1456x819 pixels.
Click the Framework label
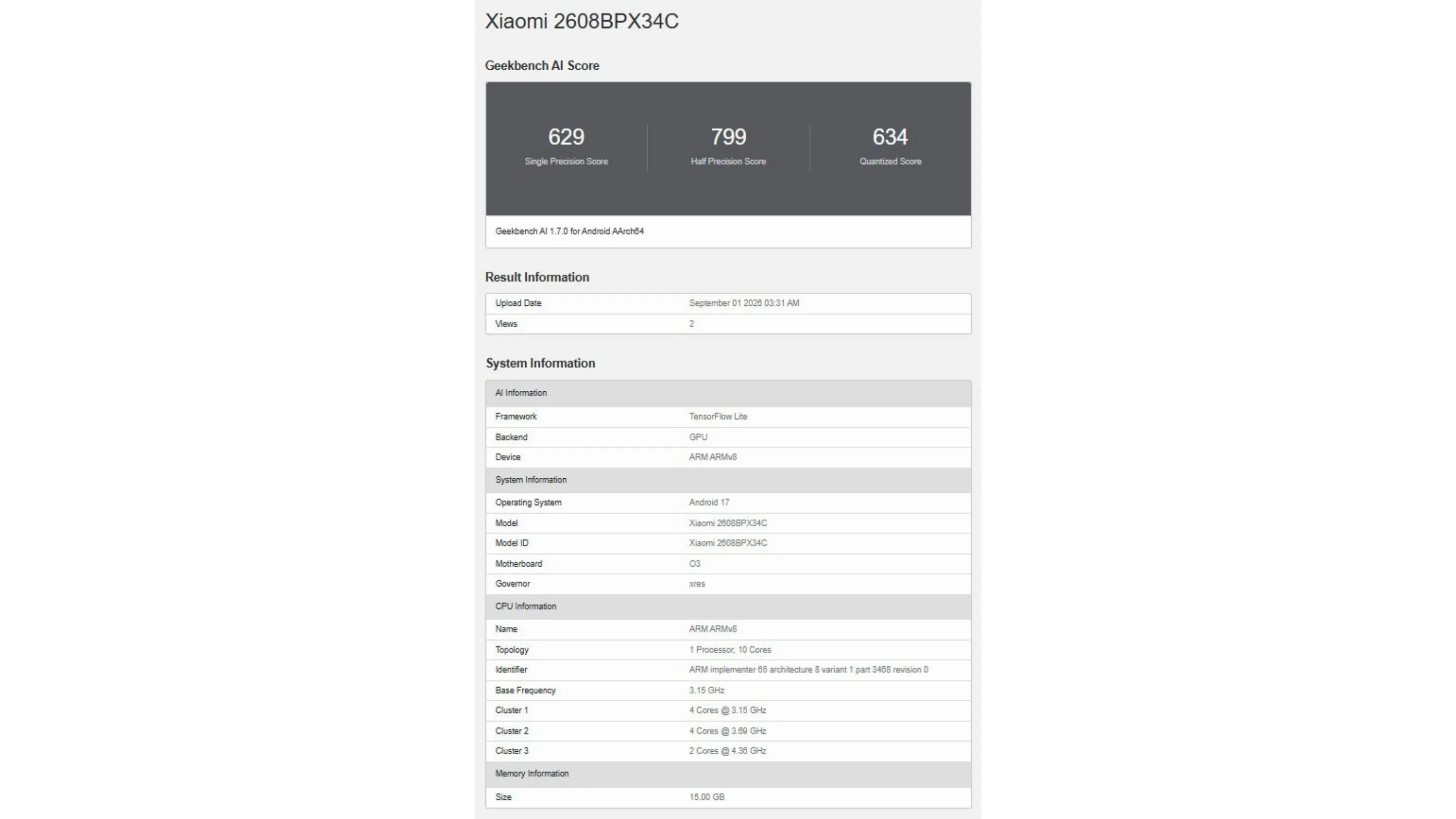tap(516, 417)
